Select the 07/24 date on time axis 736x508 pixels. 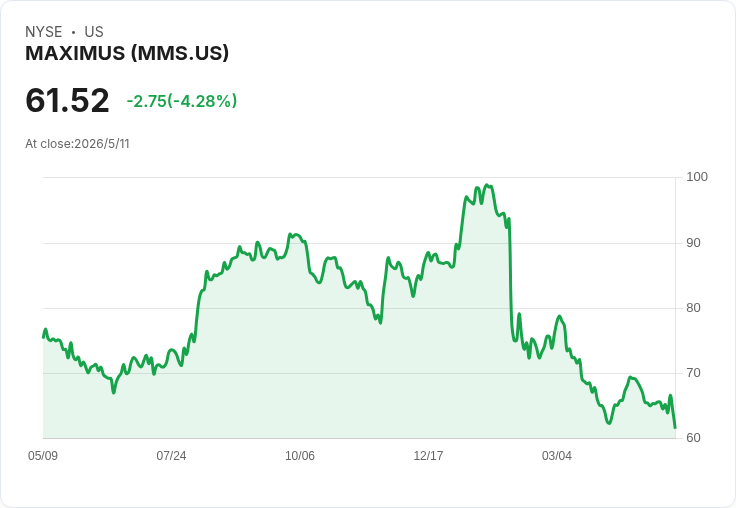tap(171, 456)
